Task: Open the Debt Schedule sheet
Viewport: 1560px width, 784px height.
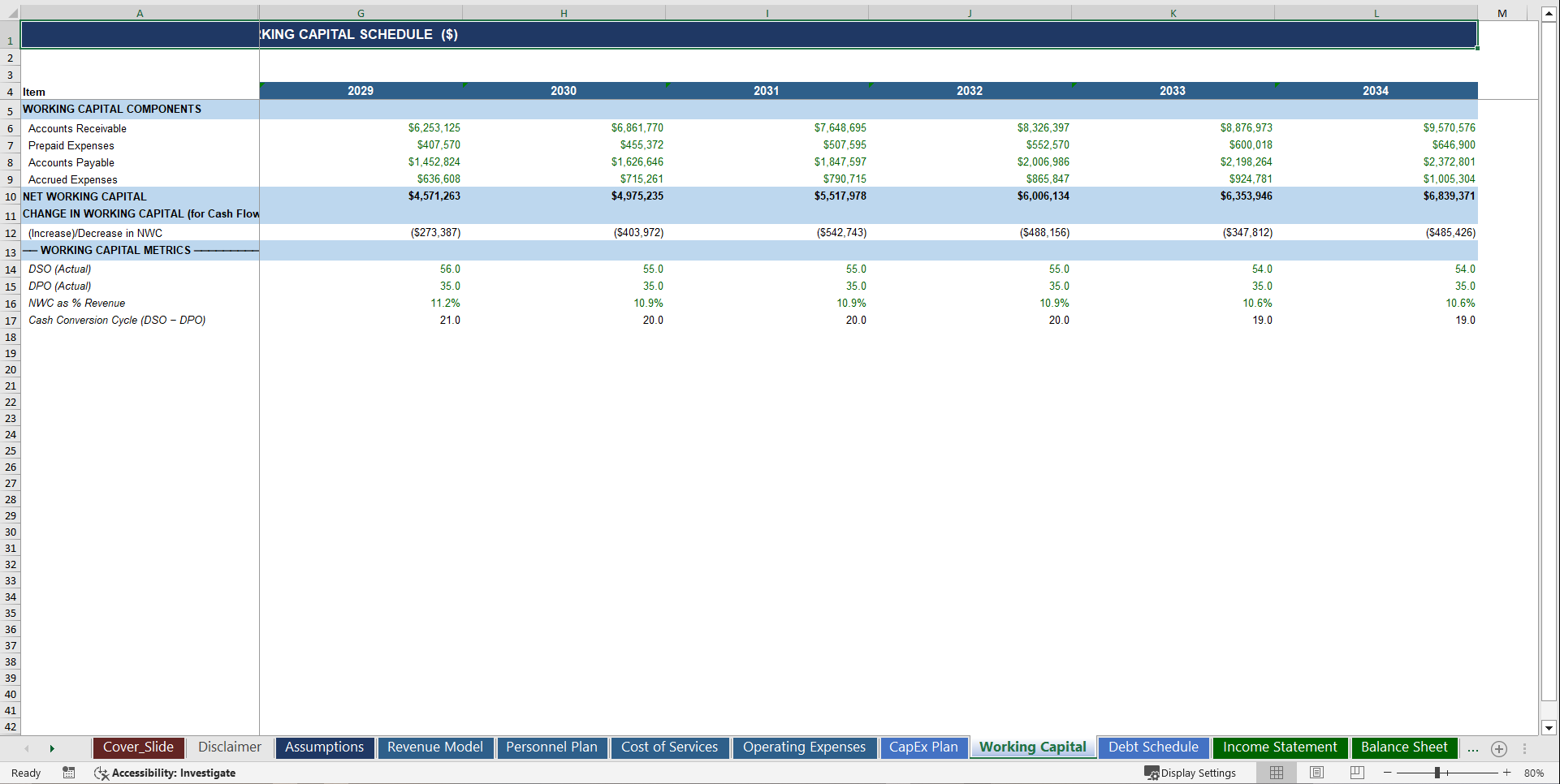Action: pyautogui.click(x=1153, y=747)
